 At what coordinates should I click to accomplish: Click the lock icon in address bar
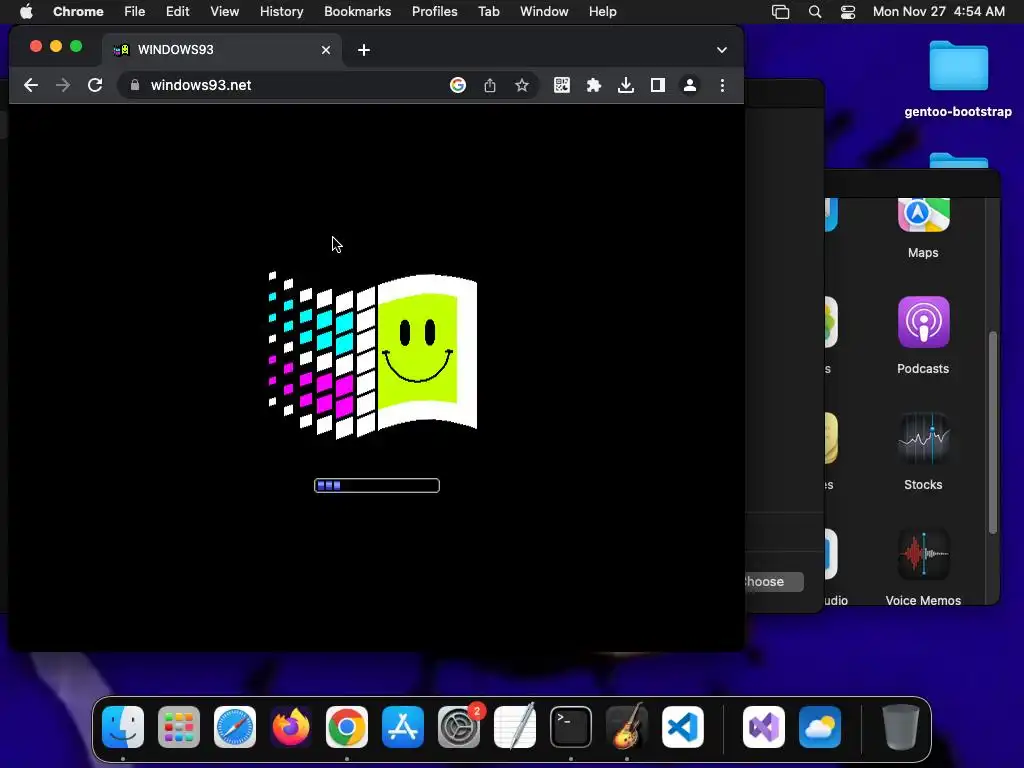135,85
